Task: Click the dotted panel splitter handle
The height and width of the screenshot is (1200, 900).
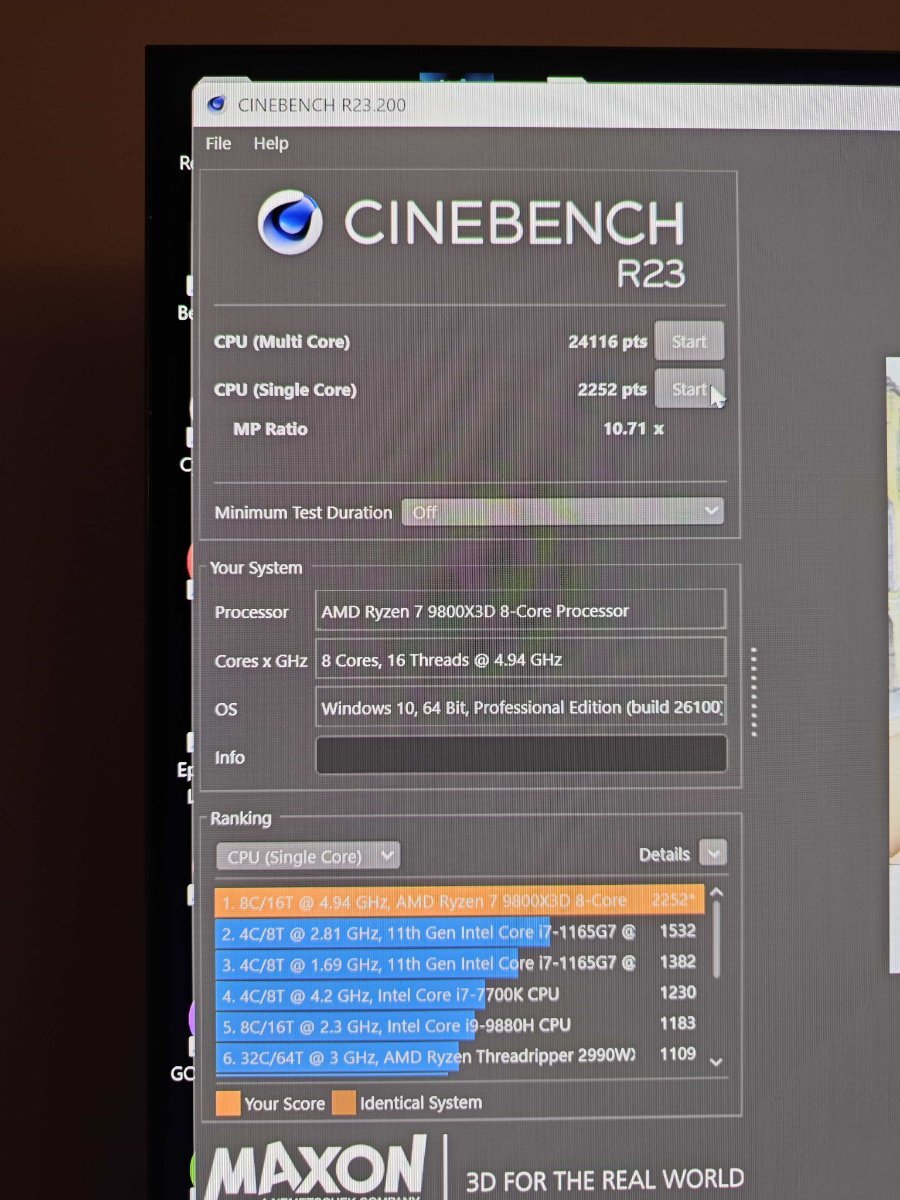Action: click(753, 691)
